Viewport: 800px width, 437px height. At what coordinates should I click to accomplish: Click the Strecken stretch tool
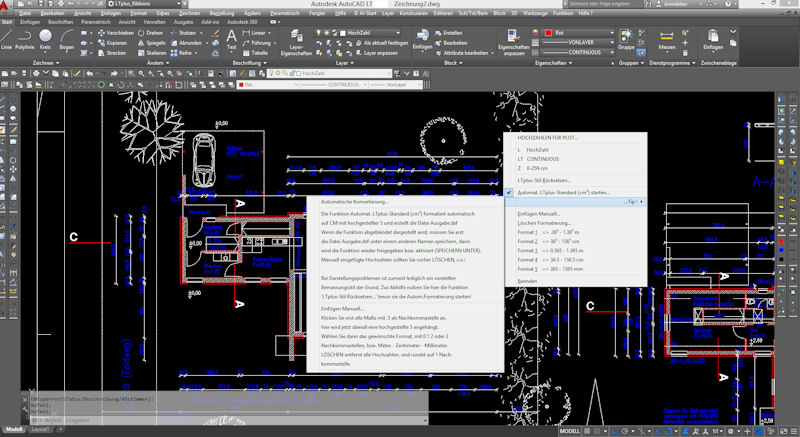pos(112,53)
